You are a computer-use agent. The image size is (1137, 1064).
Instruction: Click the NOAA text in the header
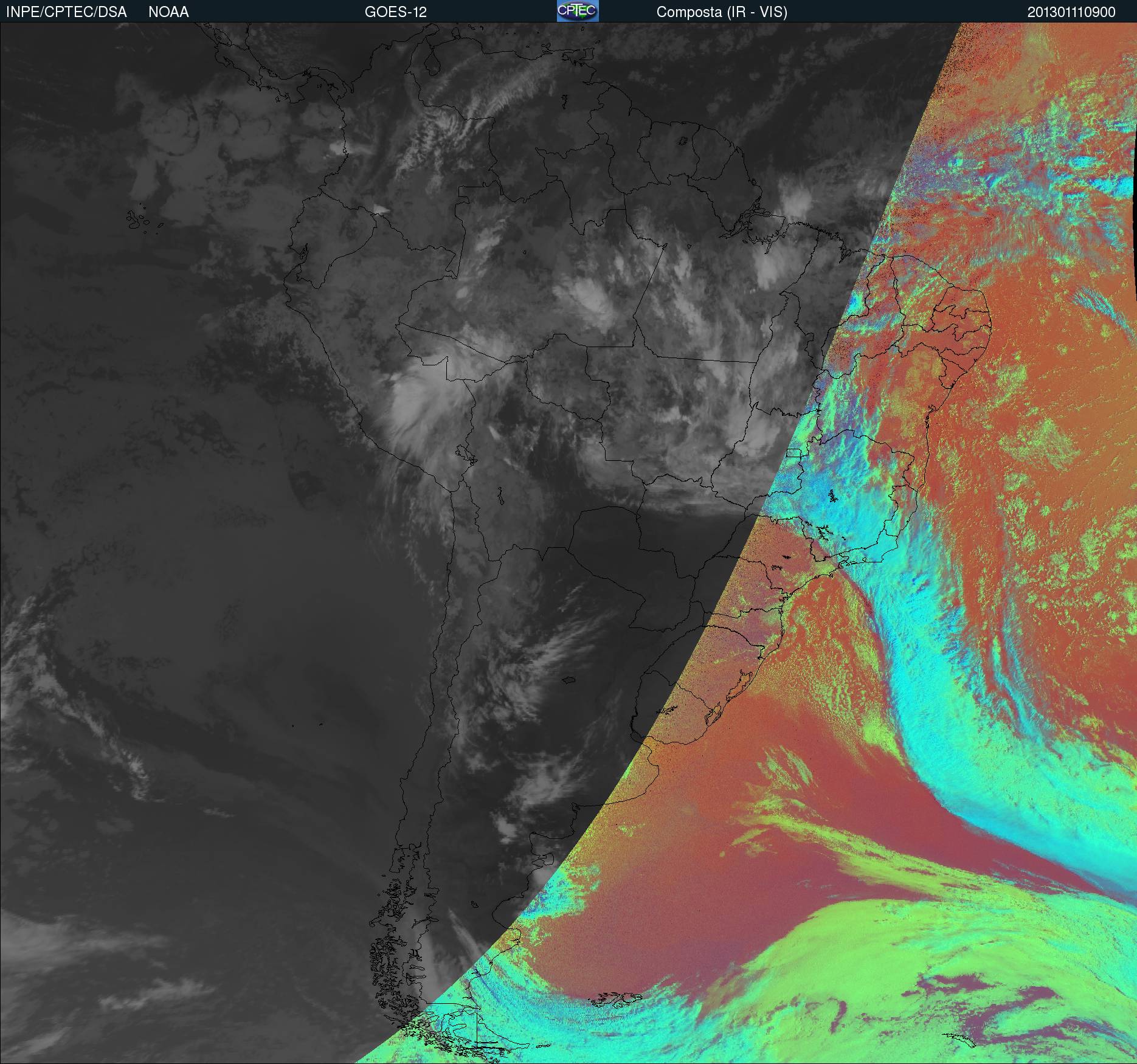click(168, 12)
